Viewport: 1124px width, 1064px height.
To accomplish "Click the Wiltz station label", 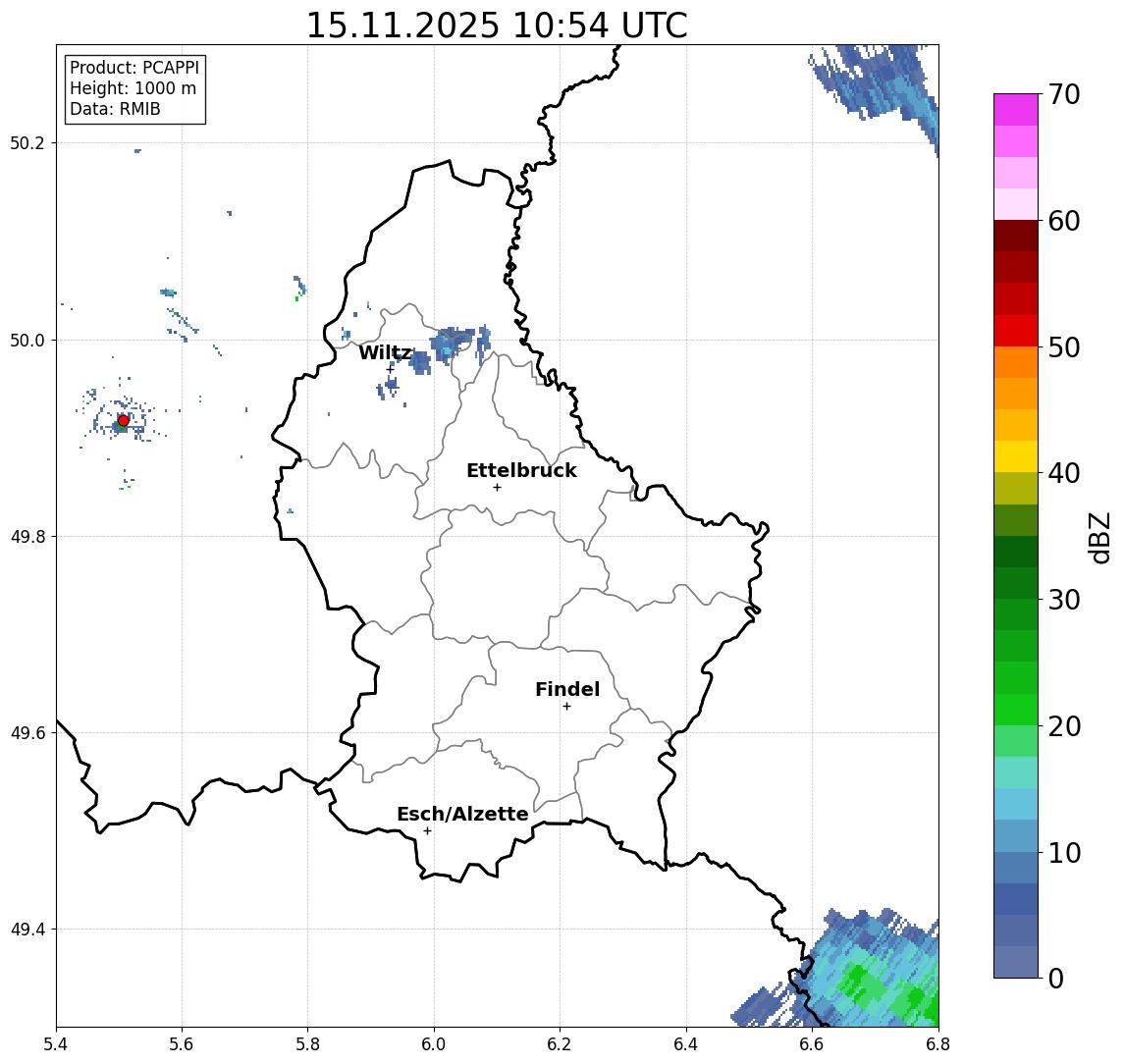I will (385, 352).
